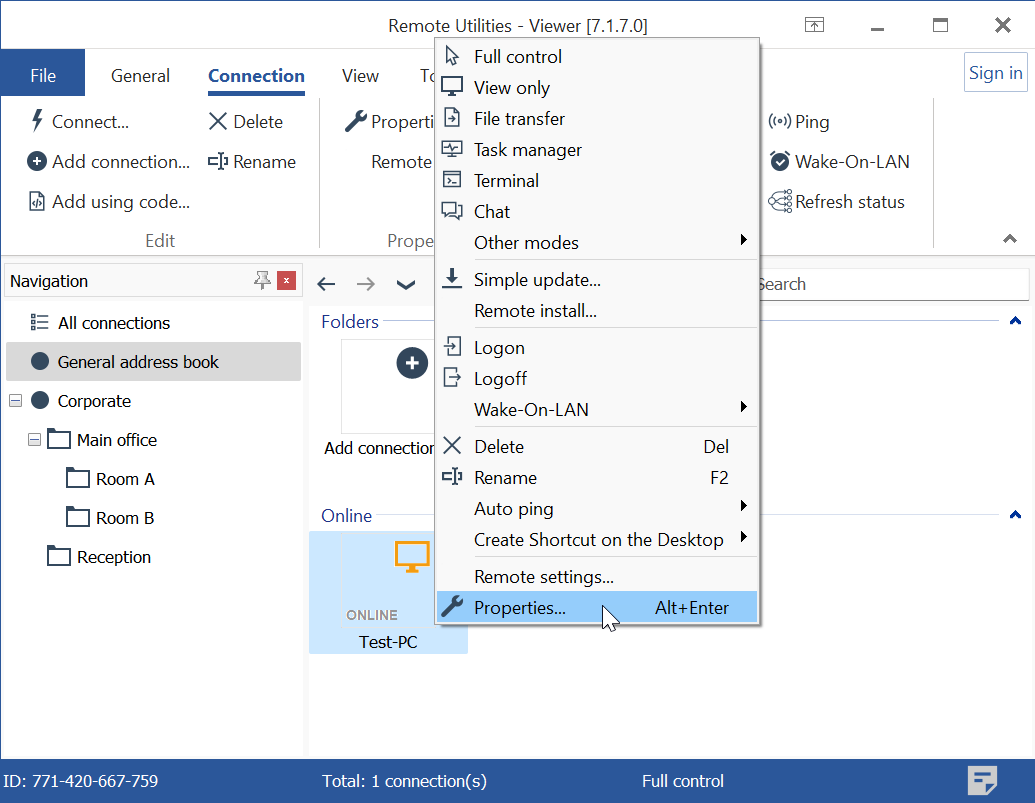Click the Add using code icon
This screenshot has width=1035, height=803.
point(37,202)
